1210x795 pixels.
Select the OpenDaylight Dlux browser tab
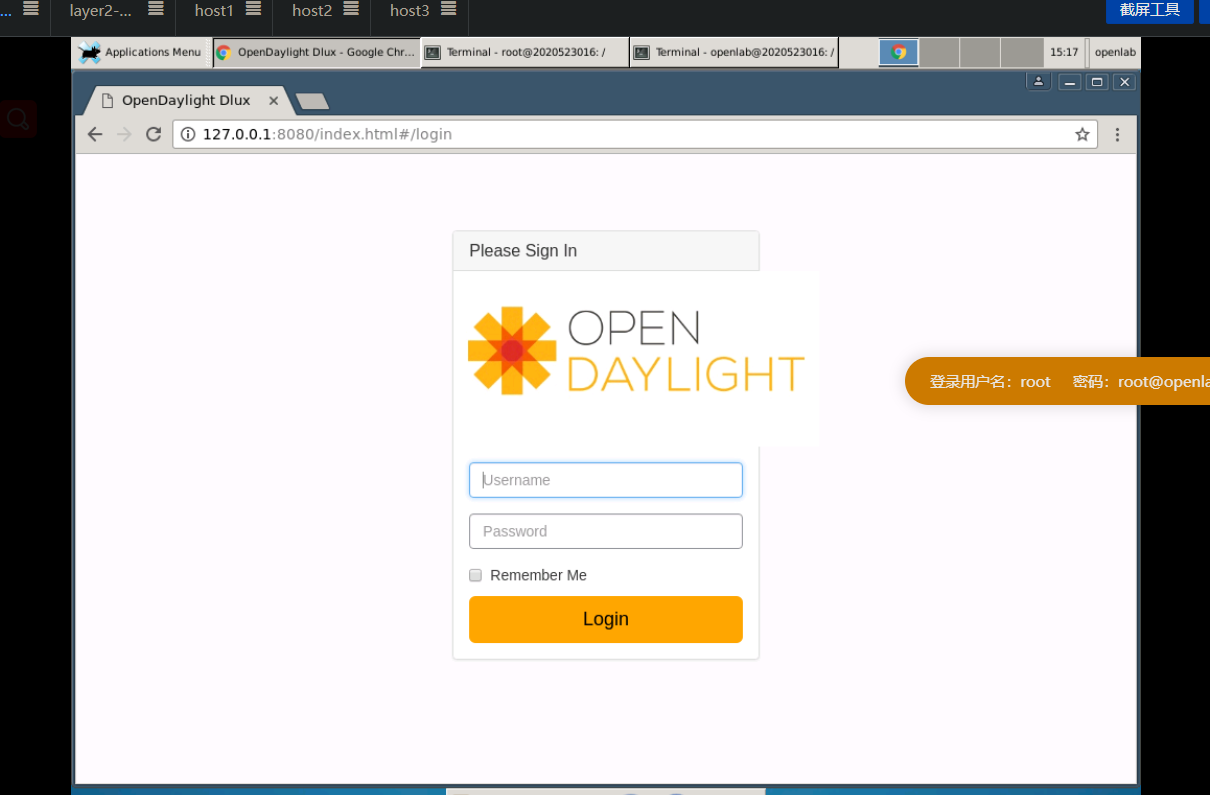pyautogui.click(x=183, y=100)
